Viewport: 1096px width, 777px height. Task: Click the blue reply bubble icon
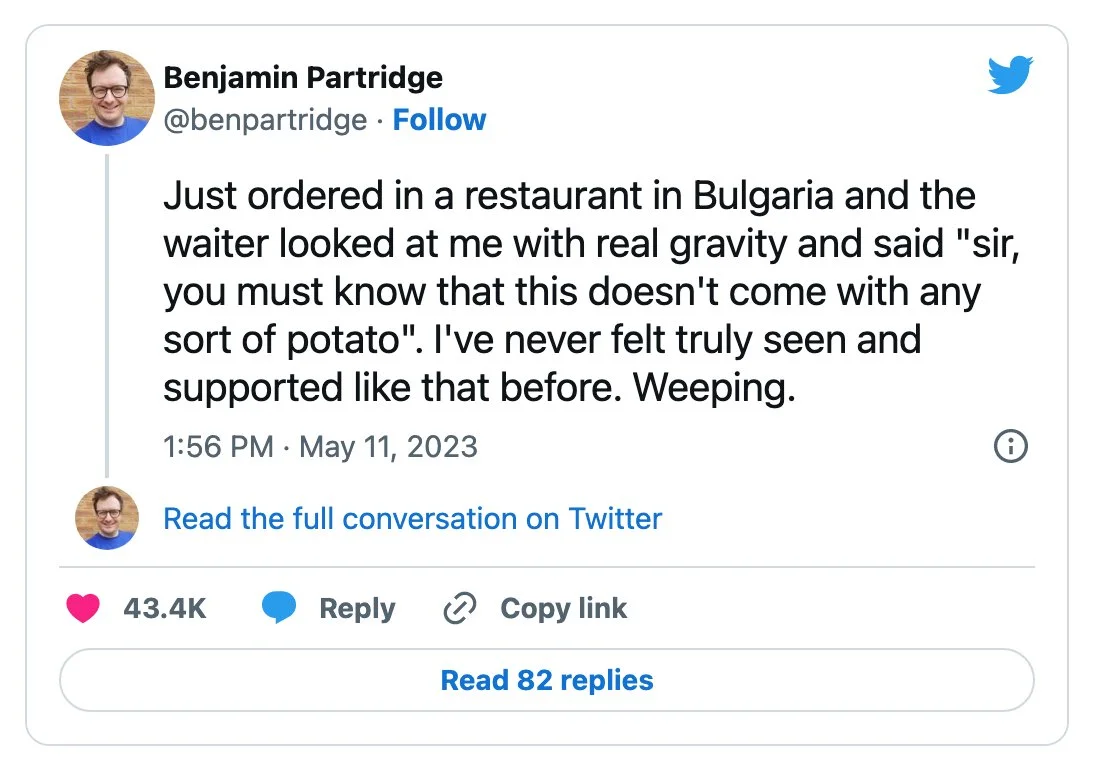tap(279, 608)
